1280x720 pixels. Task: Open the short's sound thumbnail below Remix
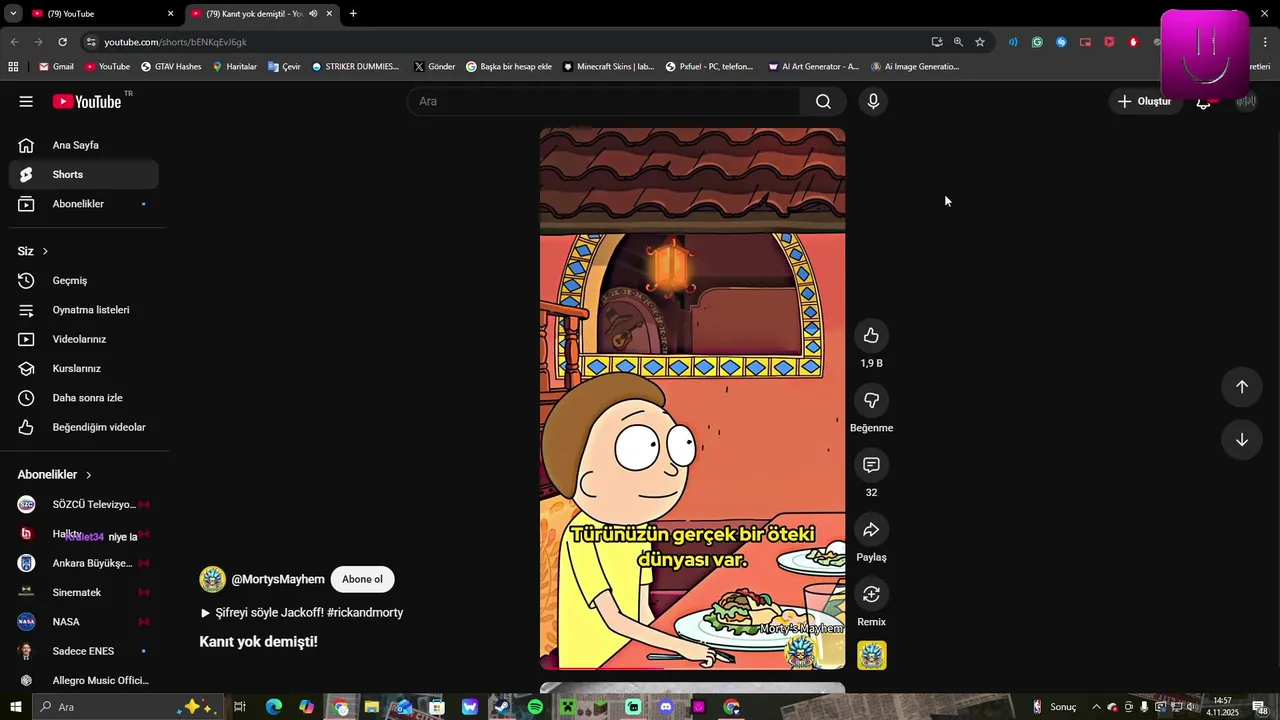pyautogui.click(x=872, y=655)
